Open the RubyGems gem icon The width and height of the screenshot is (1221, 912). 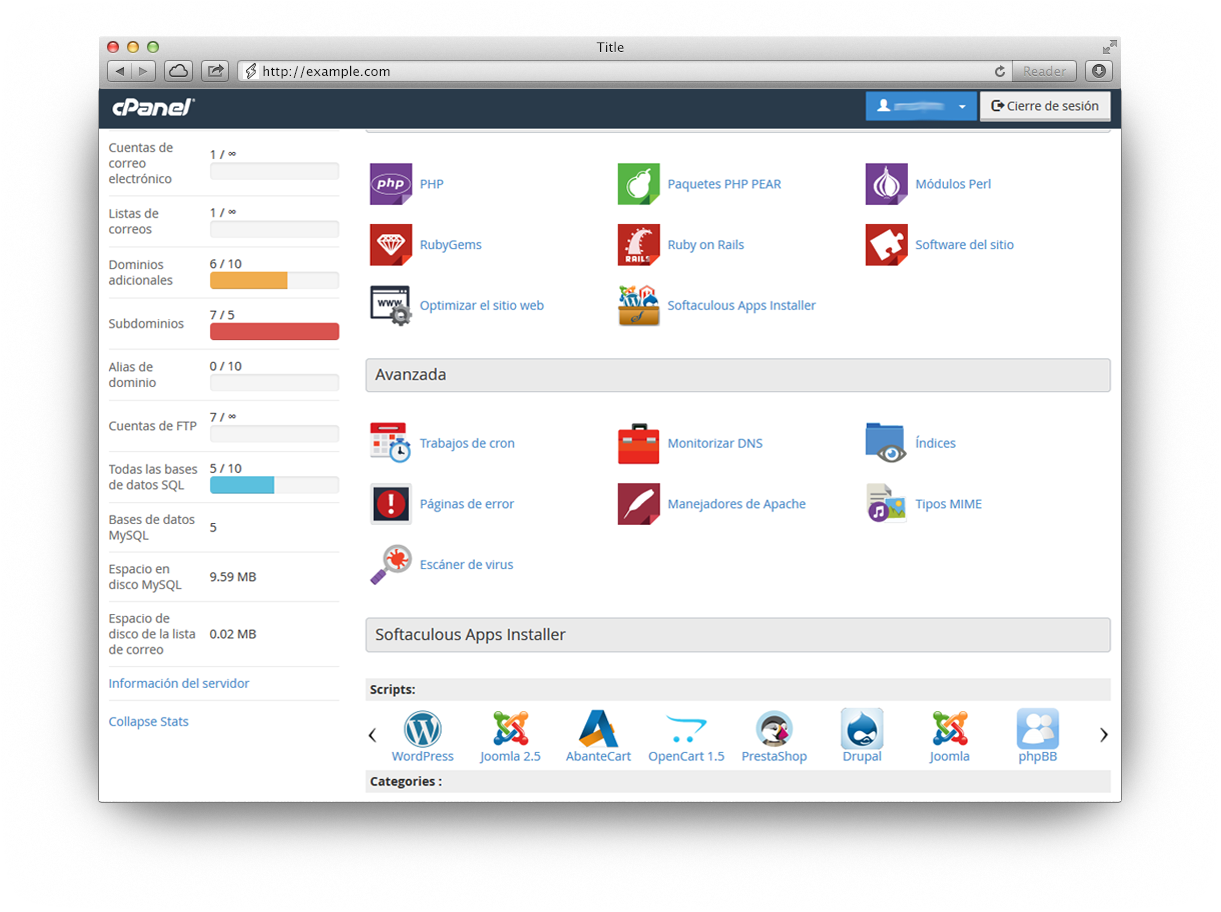(x=390, y=245)
